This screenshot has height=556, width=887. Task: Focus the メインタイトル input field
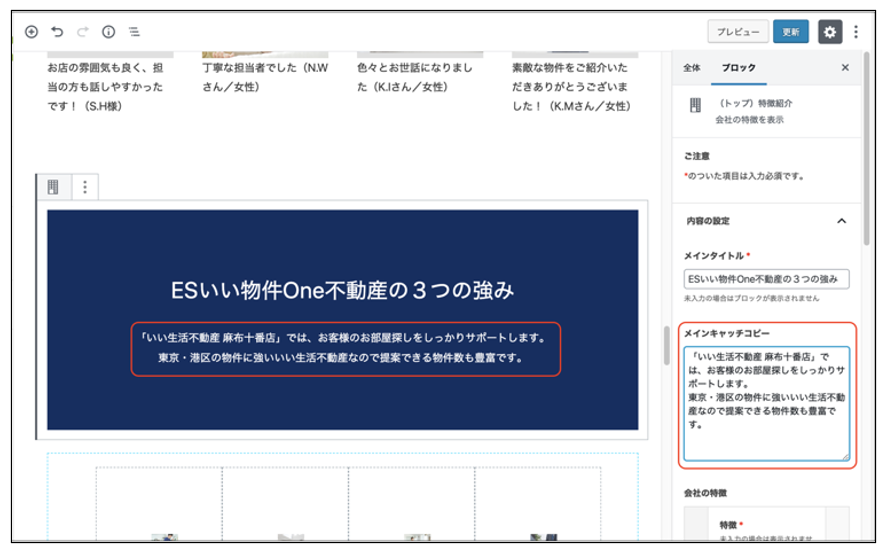(766, 279)
